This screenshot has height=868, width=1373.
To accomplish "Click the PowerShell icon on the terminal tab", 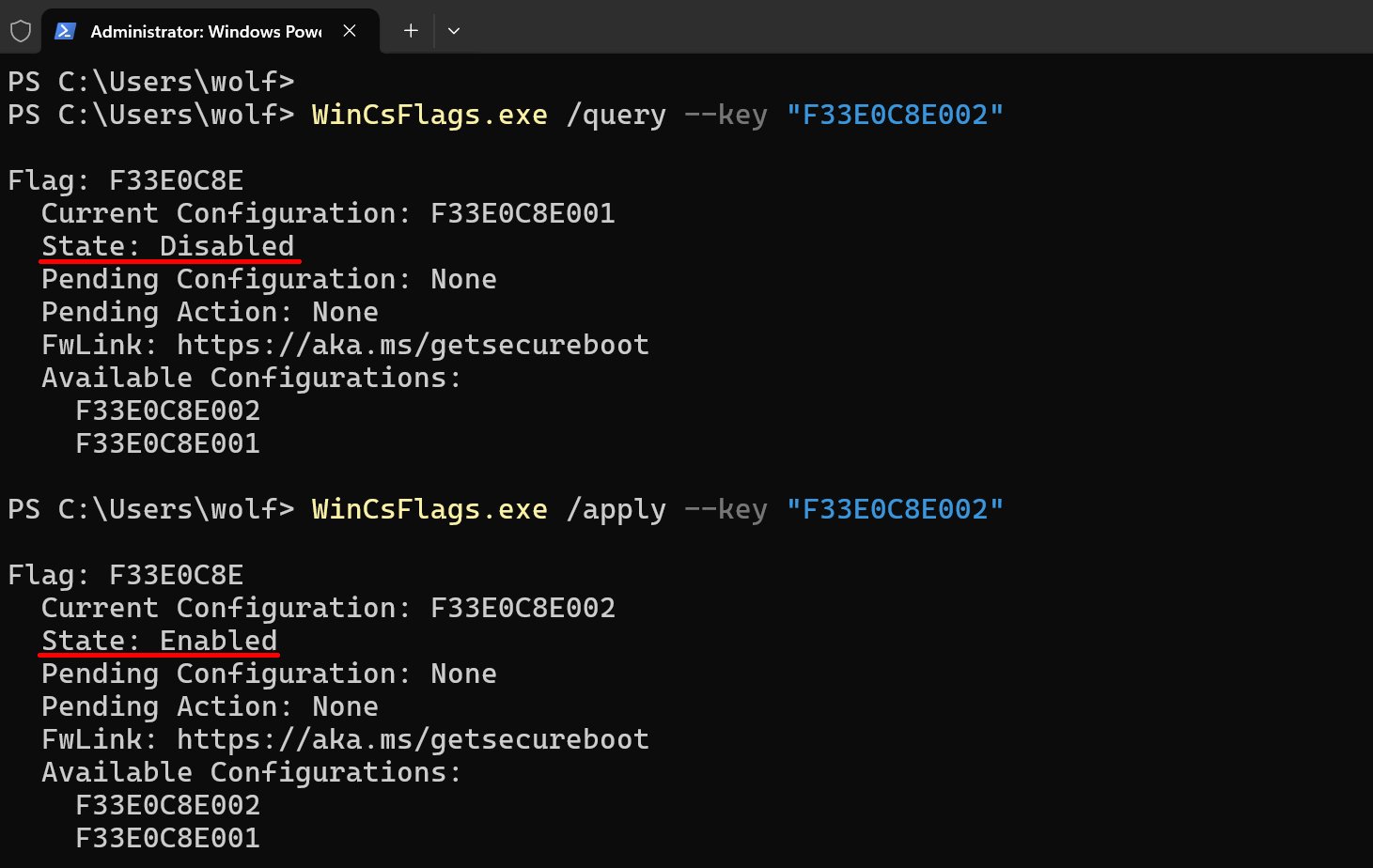I will (63, 30).
